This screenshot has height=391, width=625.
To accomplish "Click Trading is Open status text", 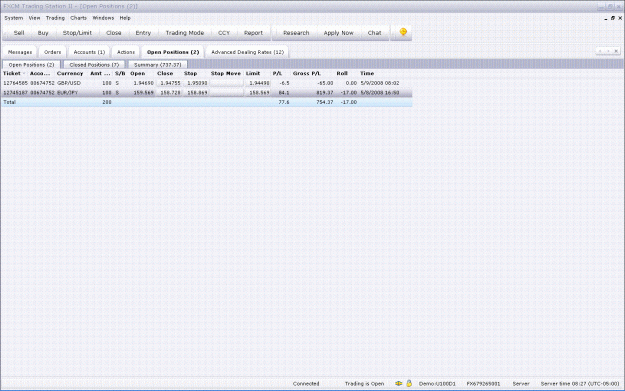I will (x=364, y=384).
